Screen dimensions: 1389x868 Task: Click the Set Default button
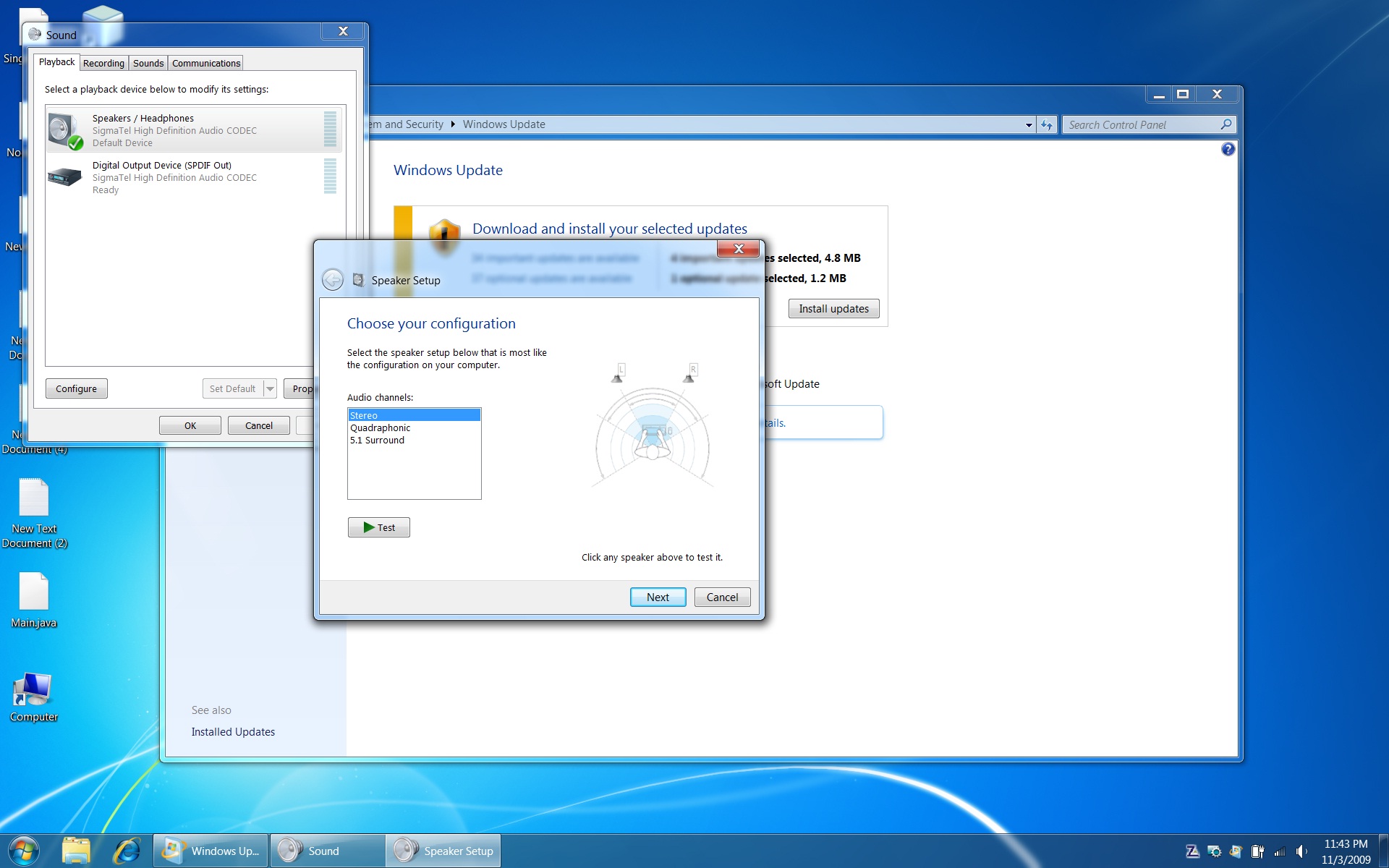coord(233,388)
